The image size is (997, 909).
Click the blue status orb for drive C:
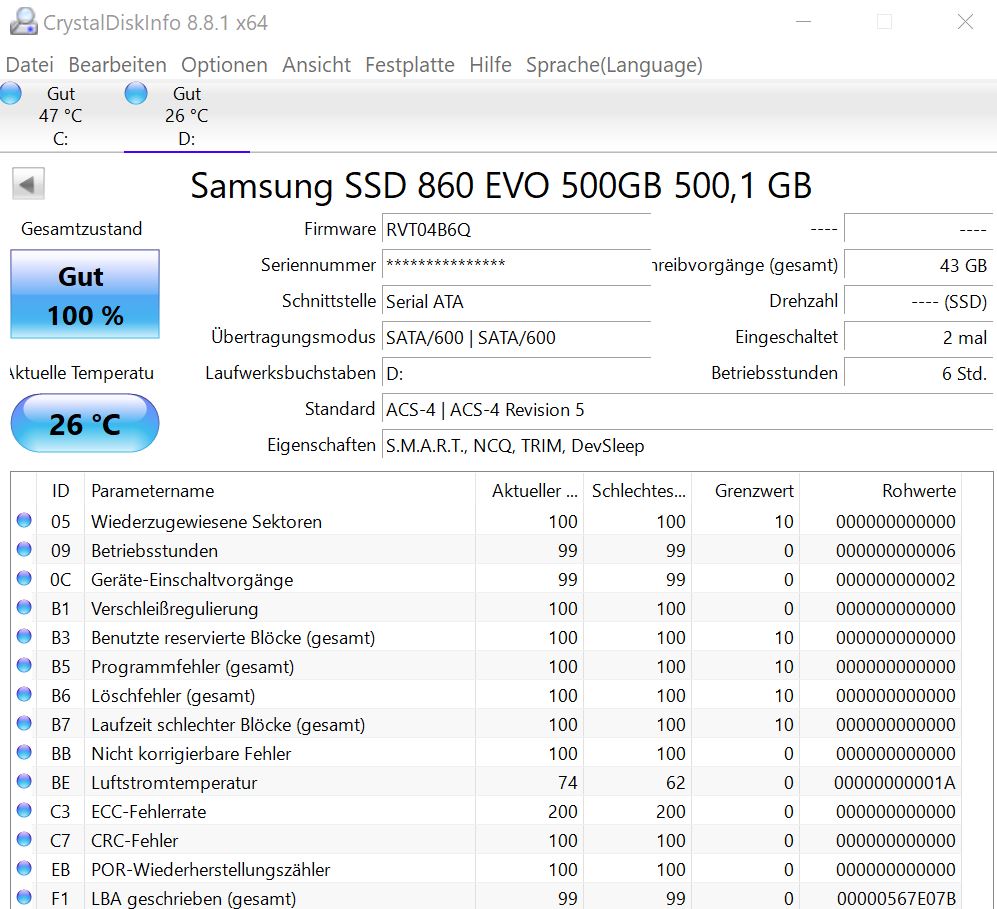(x=10, y=93)
